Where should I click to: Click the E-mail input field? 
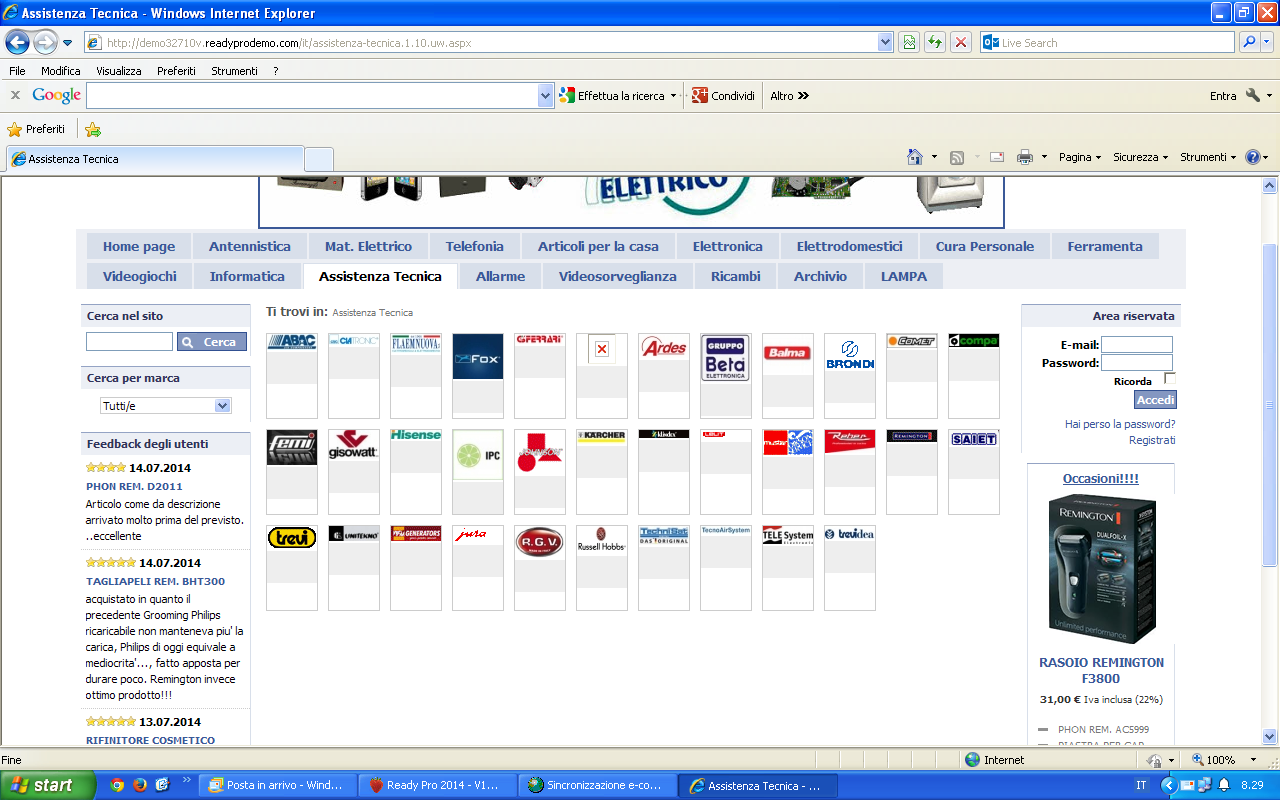pos(1137,345)
